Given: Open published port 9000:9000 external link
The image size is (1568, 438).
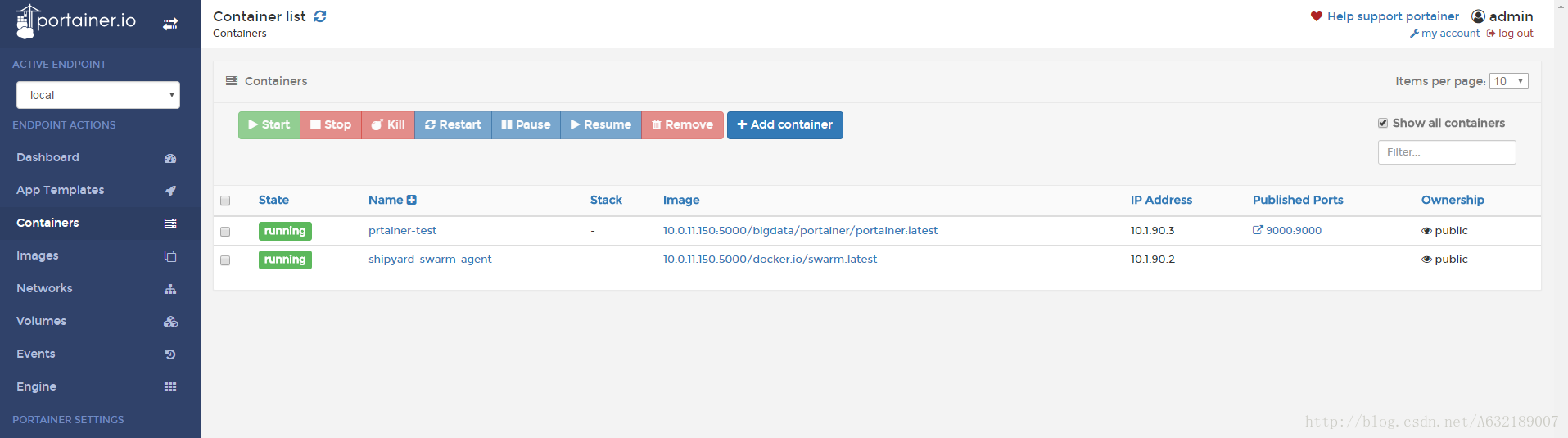Looking at the screenshot, I should (1287, 230).
